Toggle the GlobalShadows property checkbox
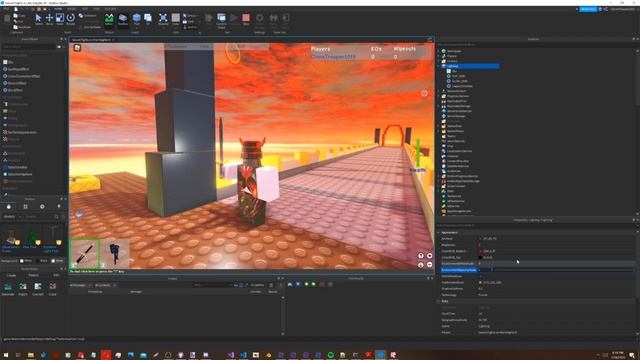 pos(480,276)
